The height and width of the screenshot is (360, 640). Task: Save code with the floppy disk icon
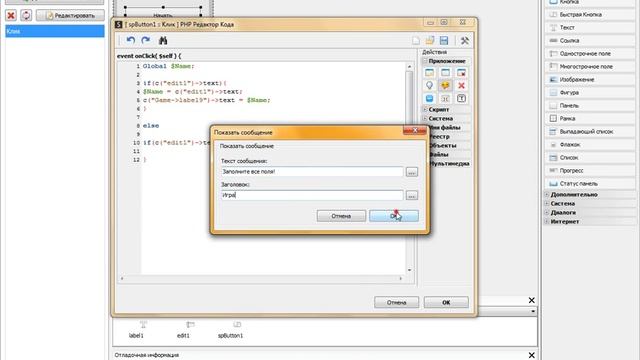point(444,40)
